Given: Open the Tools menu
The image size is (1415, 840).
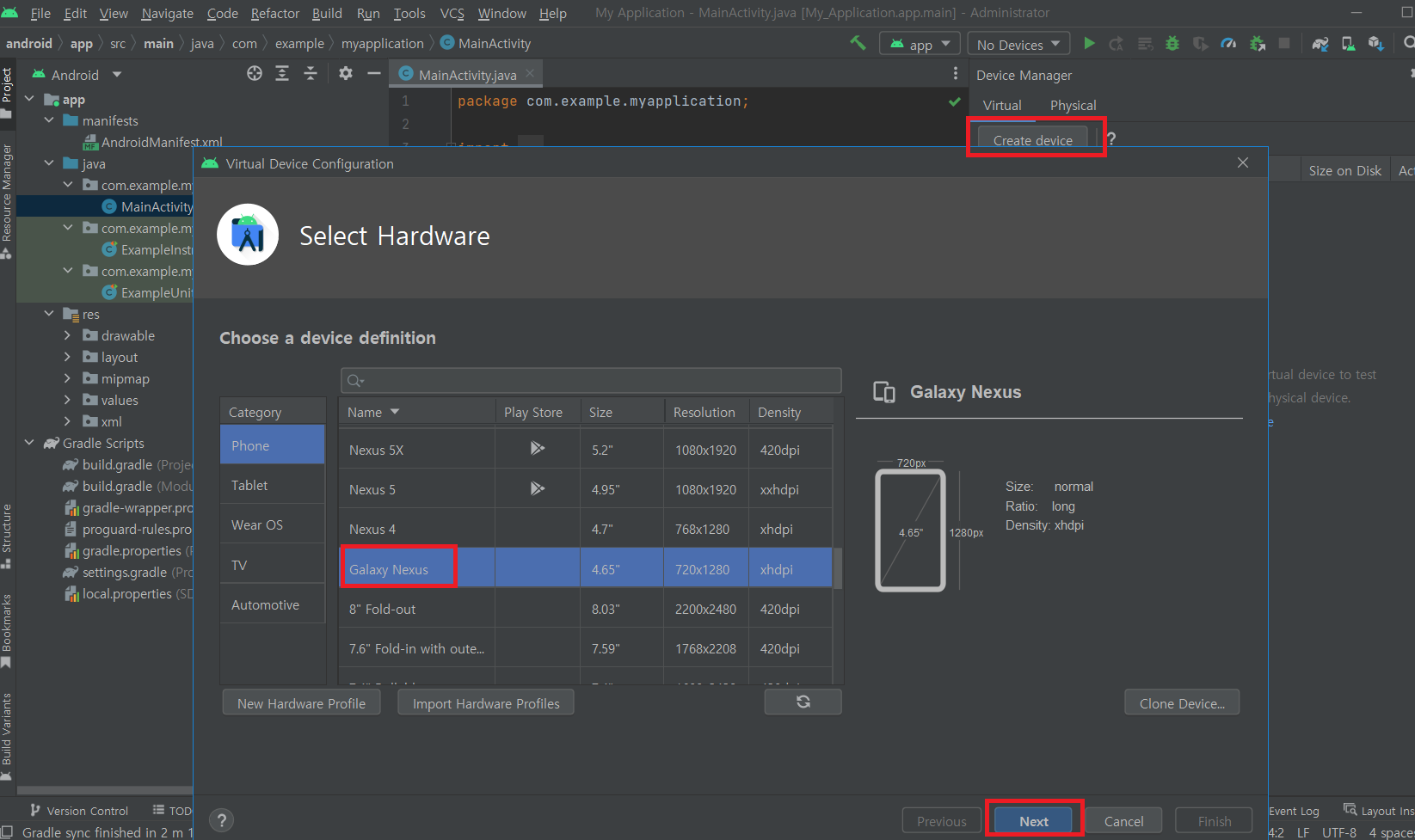Looking at the screenshot, I should [409, 13].
